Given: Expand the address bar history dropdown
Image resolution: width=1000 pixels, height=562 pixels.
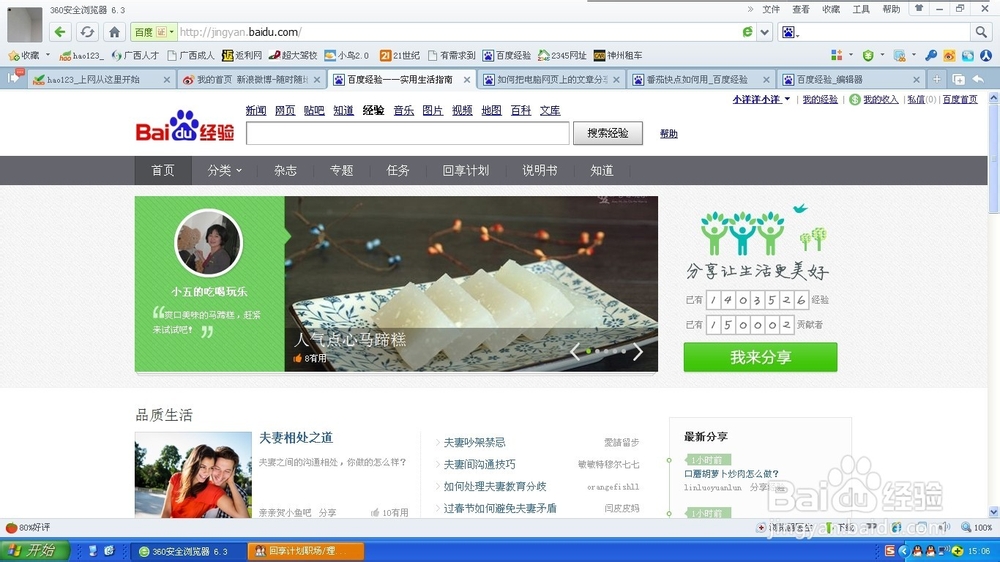Looking at the screenshot, I should (x=765, y=32).
